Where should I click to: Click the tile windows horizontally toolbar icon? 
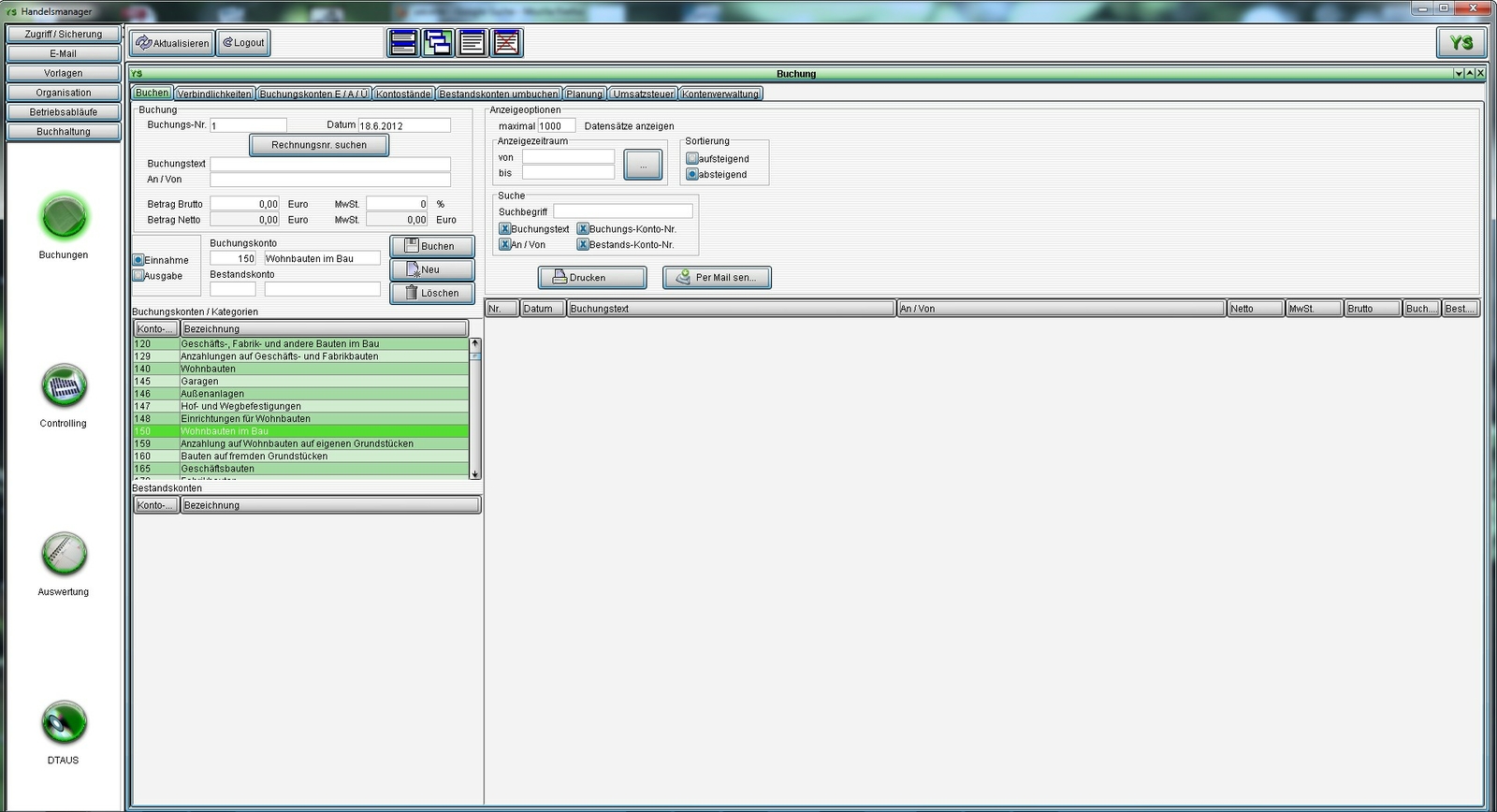pos(403,43)
